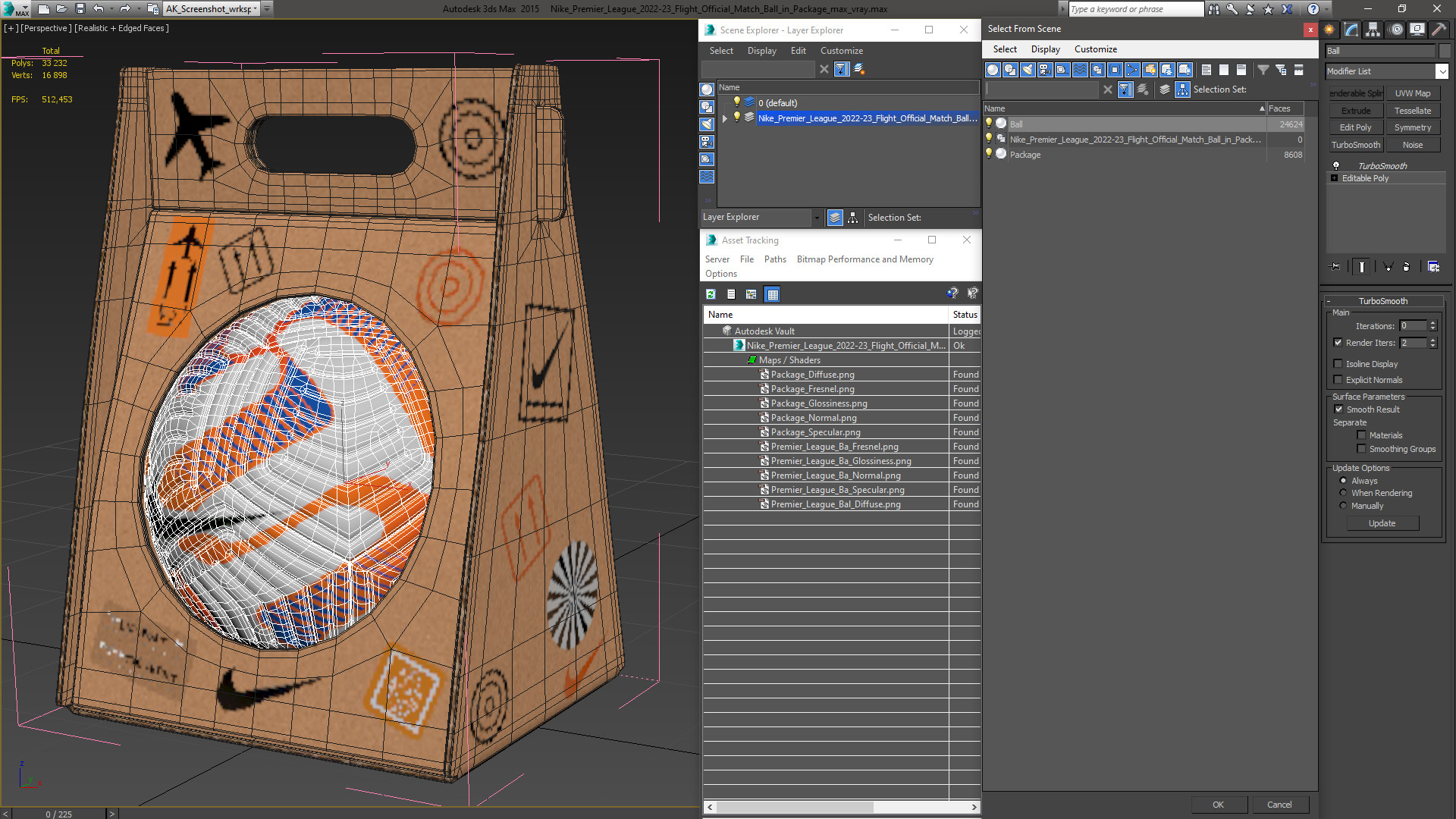Open Display menu in Scene Explorer
This screenshot has height=819, width=1456.
tap(761, 51)
